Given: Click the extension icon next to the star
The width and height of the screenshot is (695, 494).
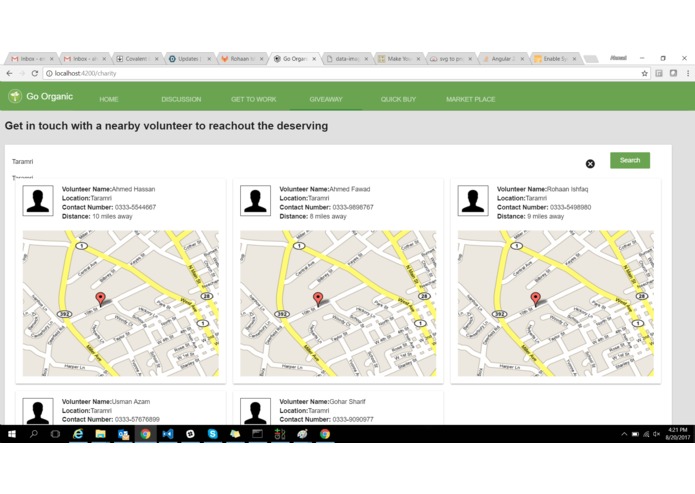Looking at the screenshot, I should (659, 74).
